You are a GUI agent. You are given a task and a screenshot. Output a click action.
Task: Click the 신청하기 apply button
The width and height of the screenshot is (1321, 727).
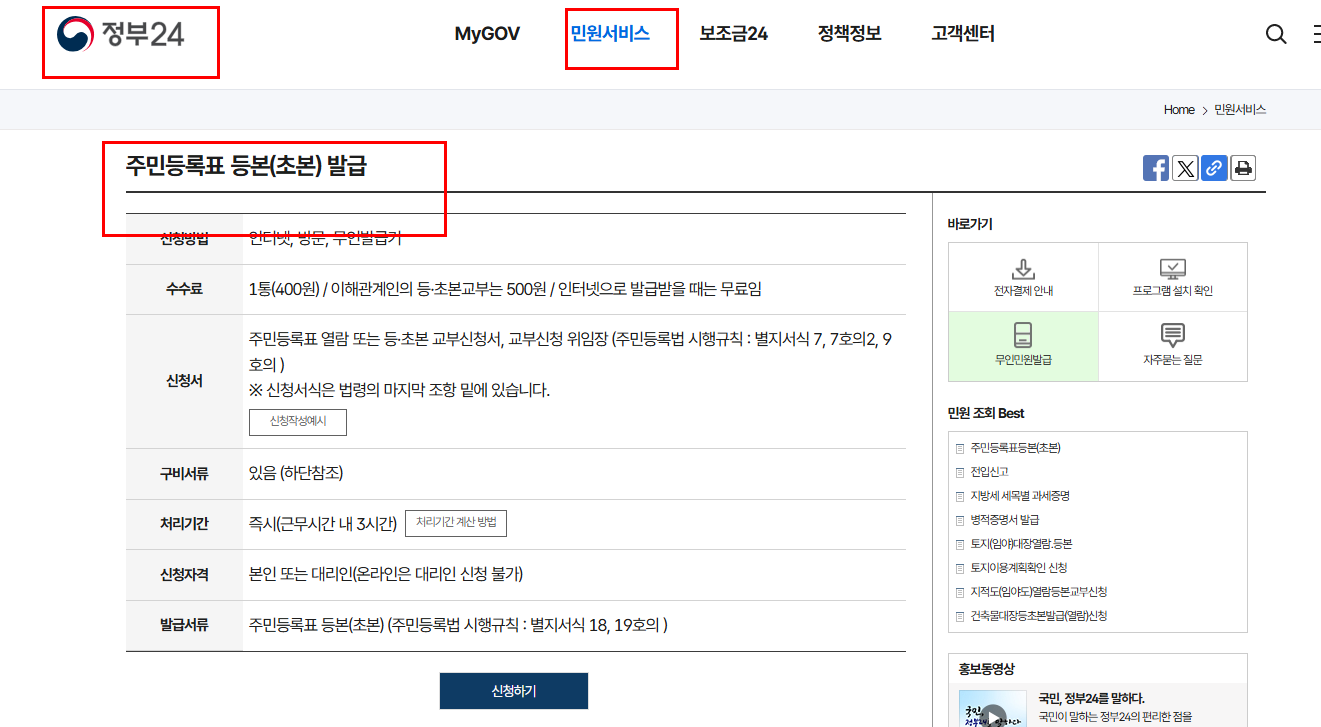tap(513, 690)
